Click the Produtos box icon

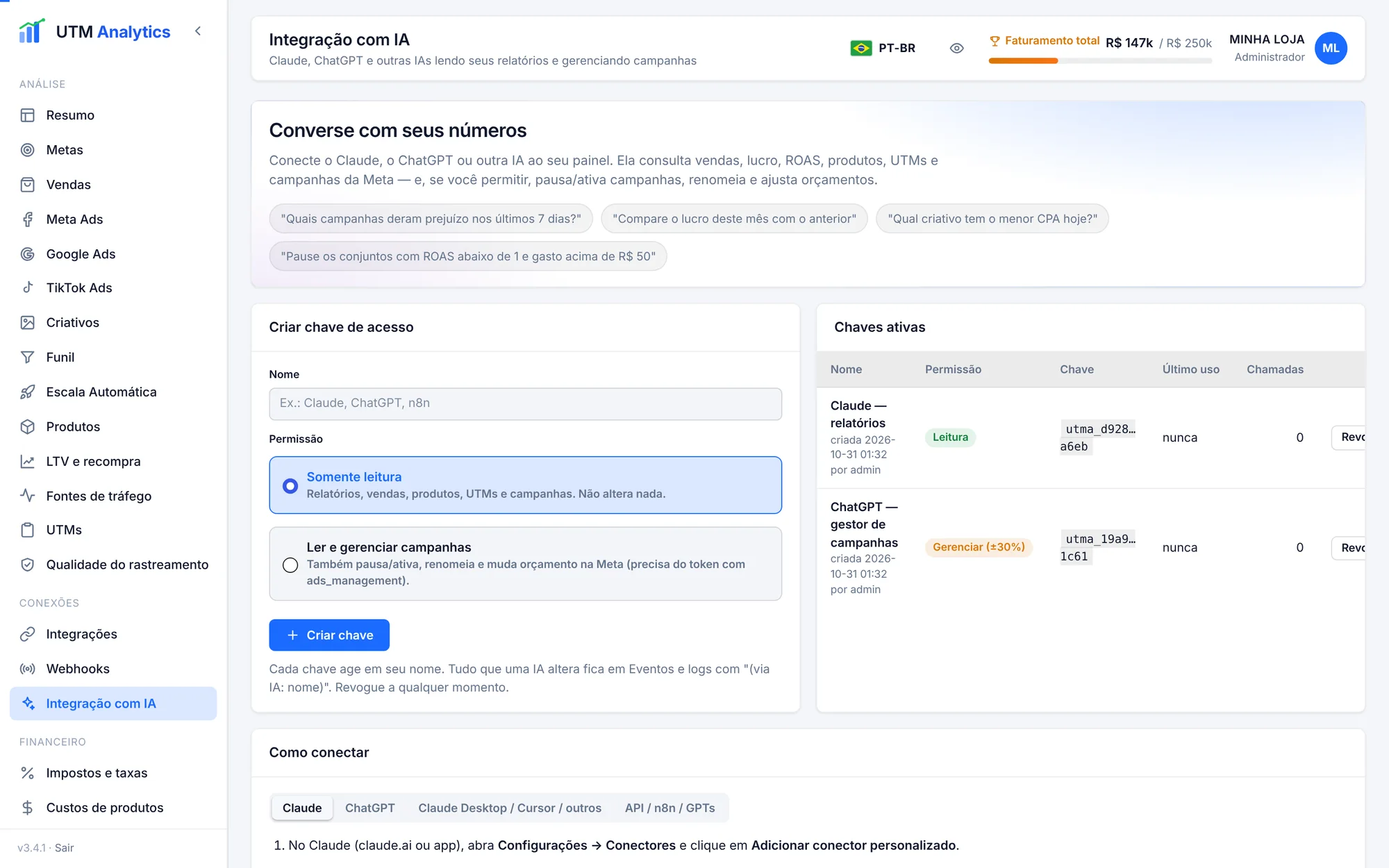point(27,426)
